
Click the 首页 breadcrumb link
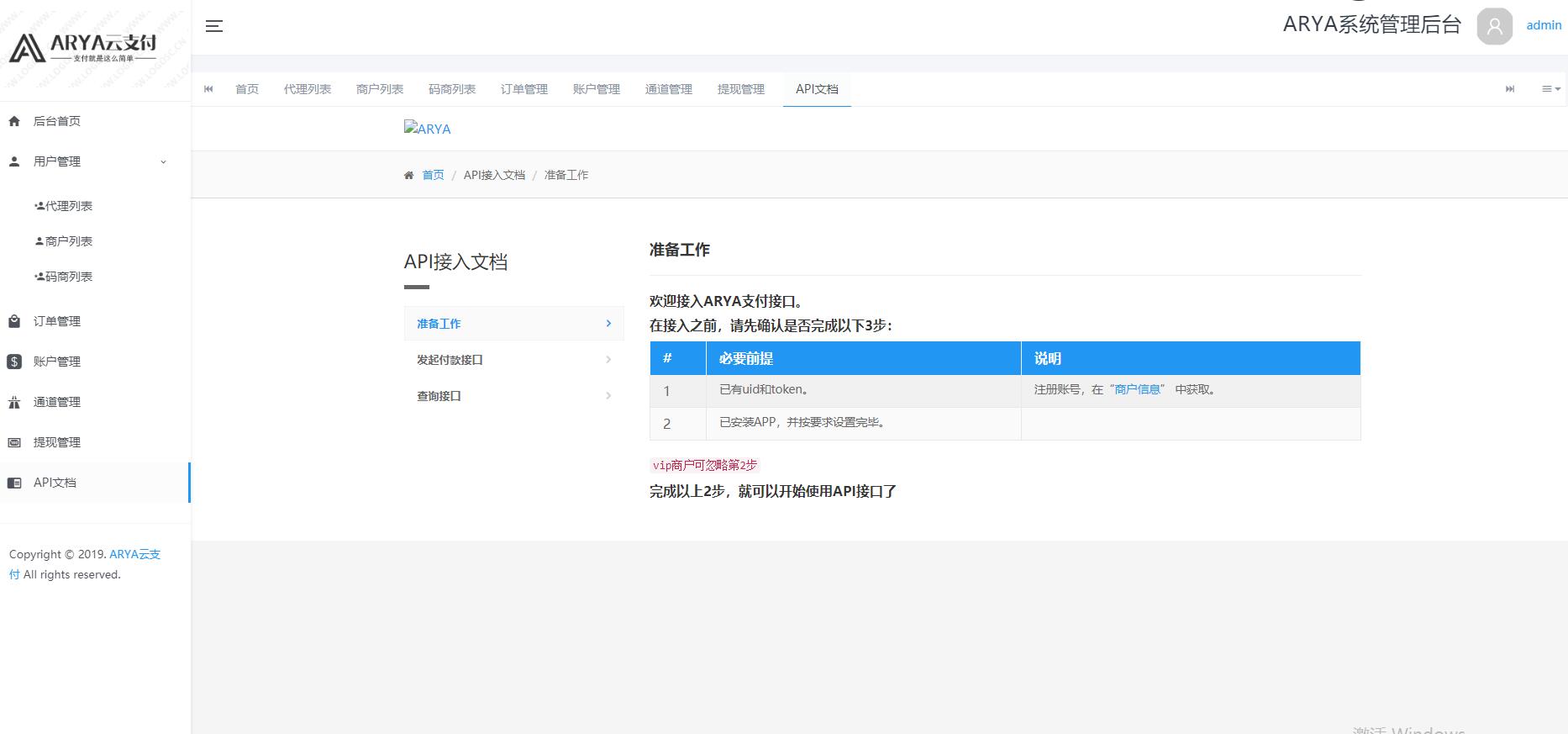[x=433, y=175]
